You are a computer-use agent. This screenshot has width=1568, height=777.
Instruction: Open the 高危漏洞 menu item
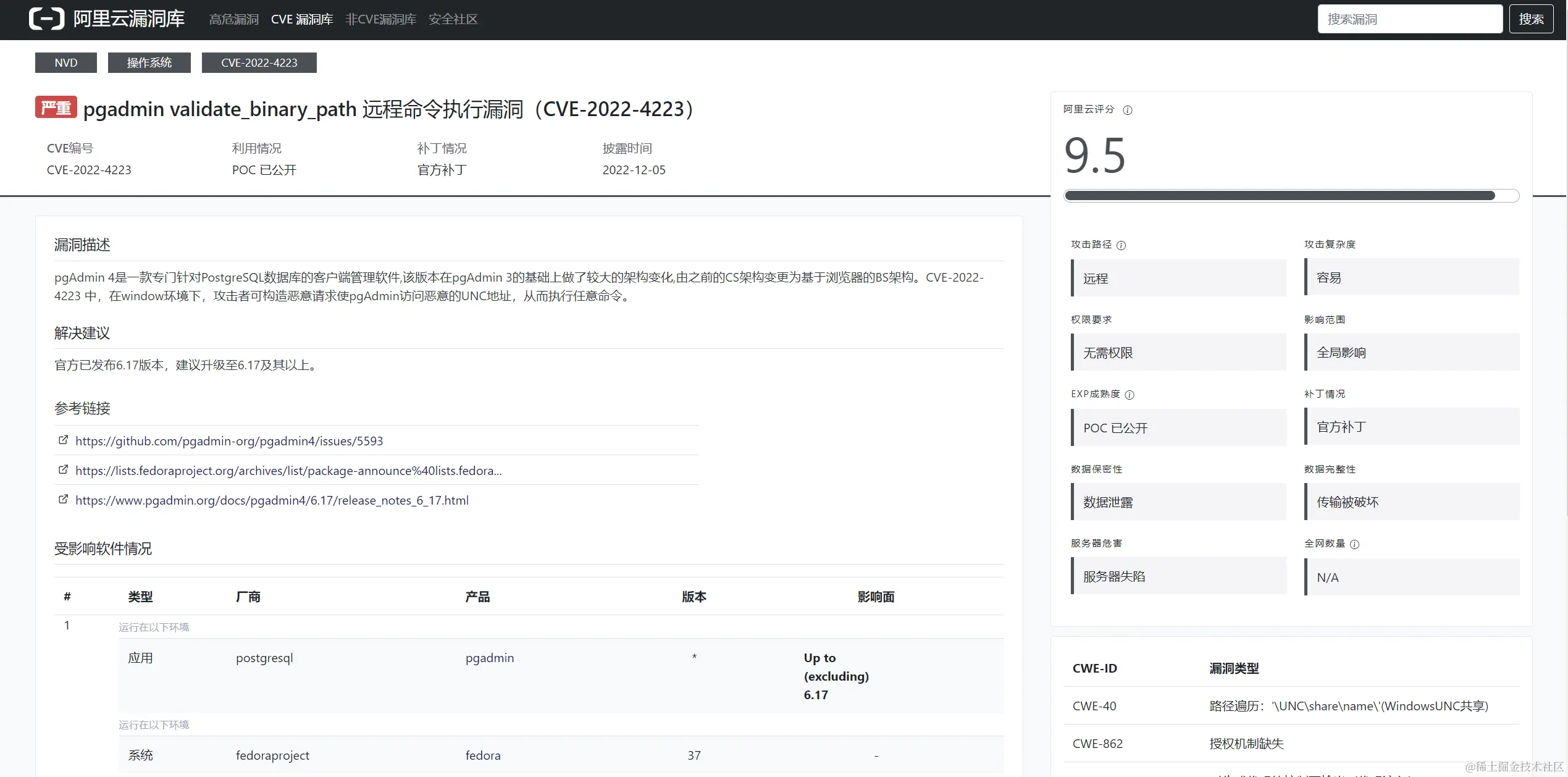pyautogui.click(x=233, y=19)
